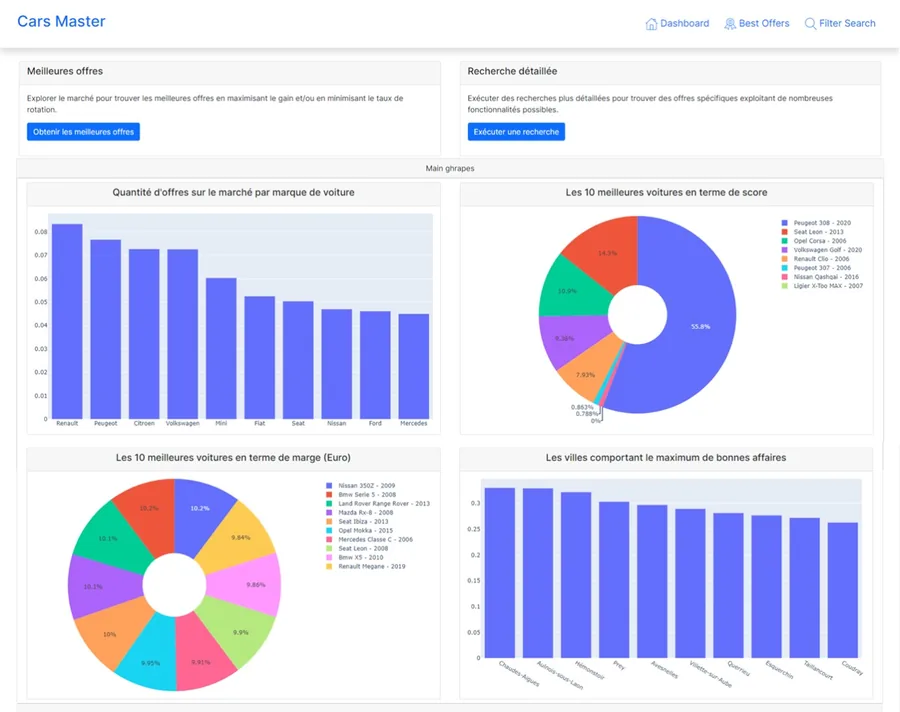Click the Mini bar in brand chart
900x712 pixels.
(x=221, y=349)
